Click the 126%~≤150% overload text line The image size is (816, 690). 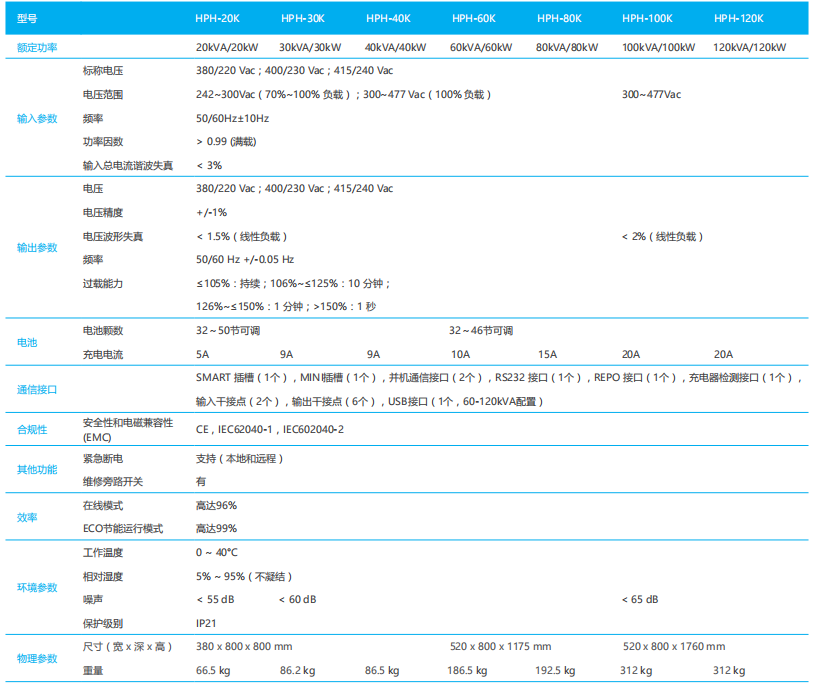[x=286, y=306]
